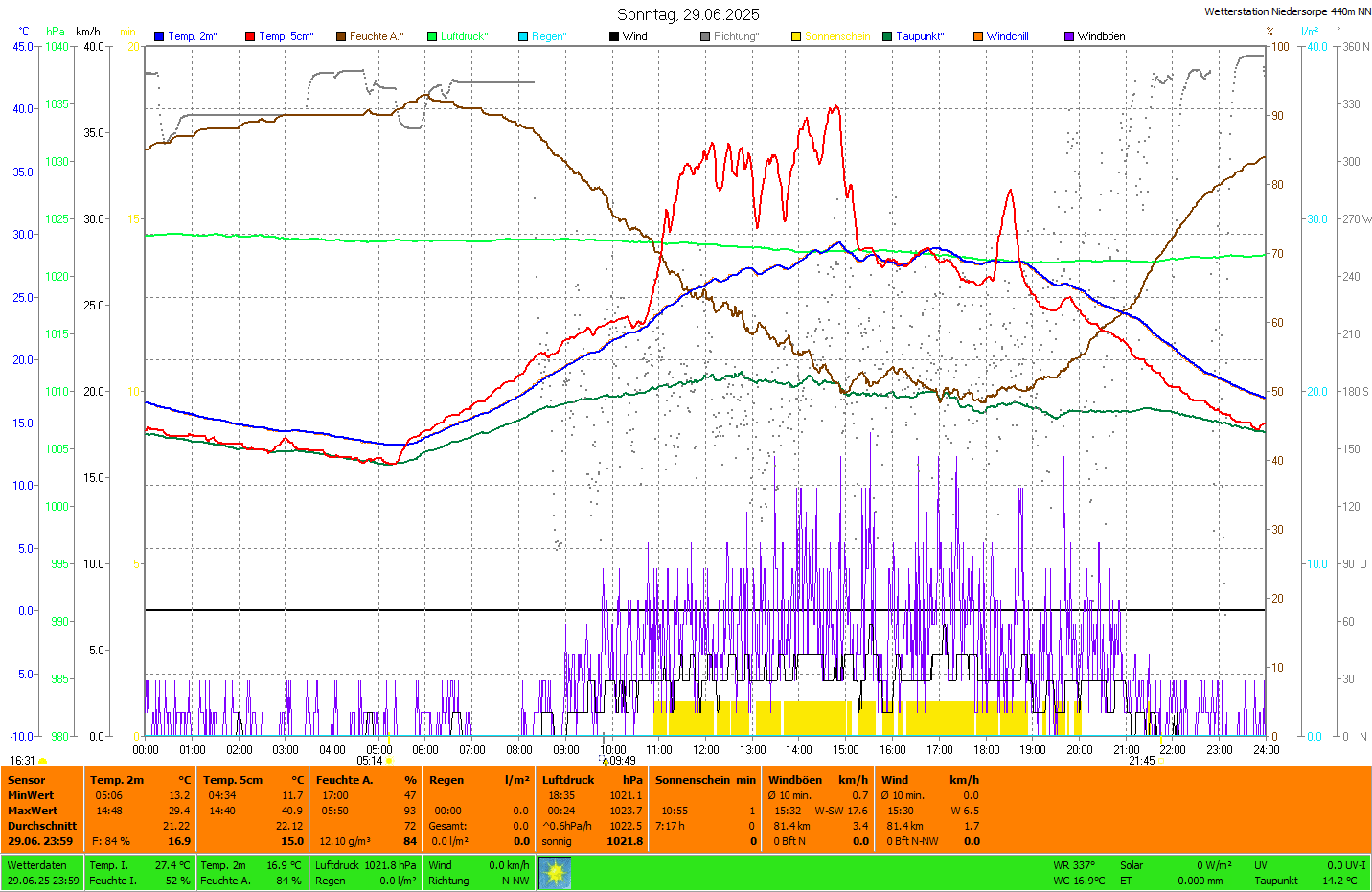Screen dimensions: 1372x892
Task: Click the purple Windböen legend square
Action: tap(1069, 36)
